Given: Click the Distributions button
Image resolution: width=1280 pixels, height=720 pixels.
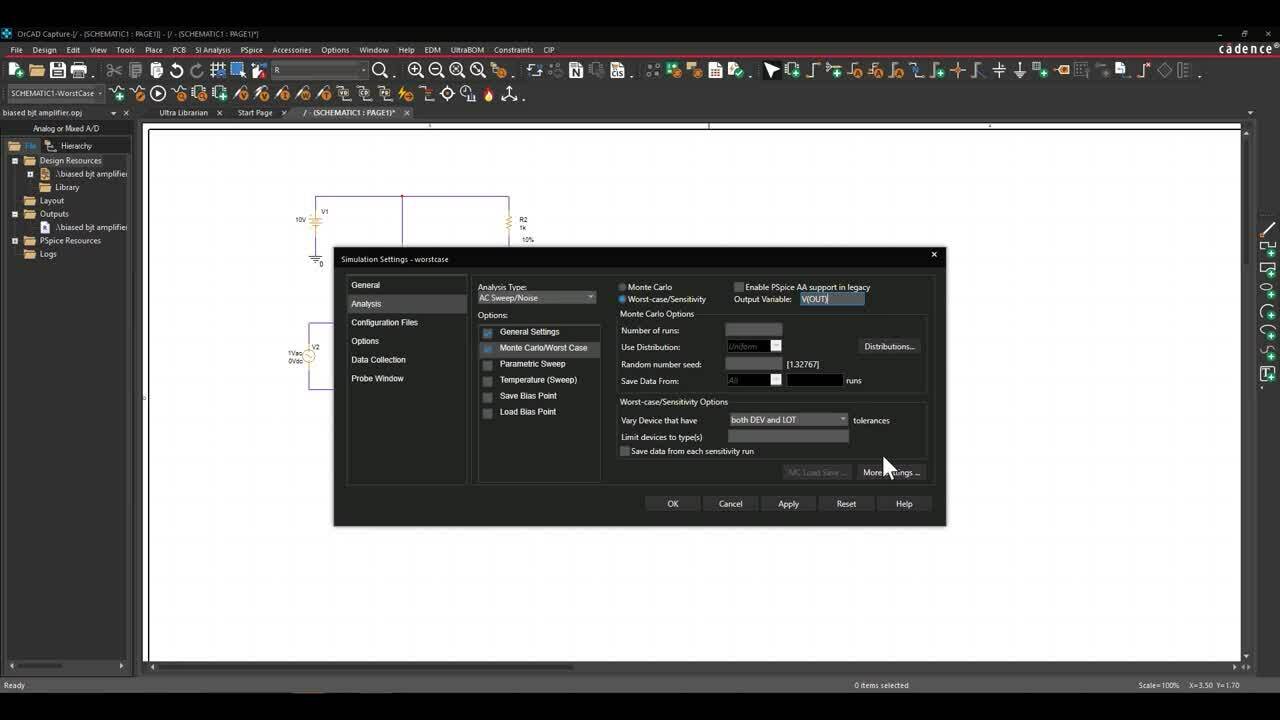Looking at the screenshot, I should (889, 346).
